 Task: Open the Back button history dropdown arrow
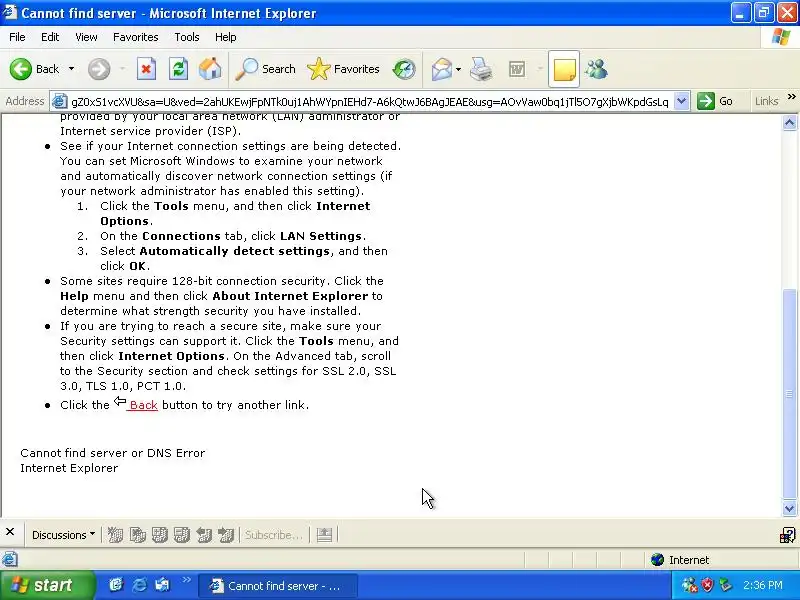71,69
